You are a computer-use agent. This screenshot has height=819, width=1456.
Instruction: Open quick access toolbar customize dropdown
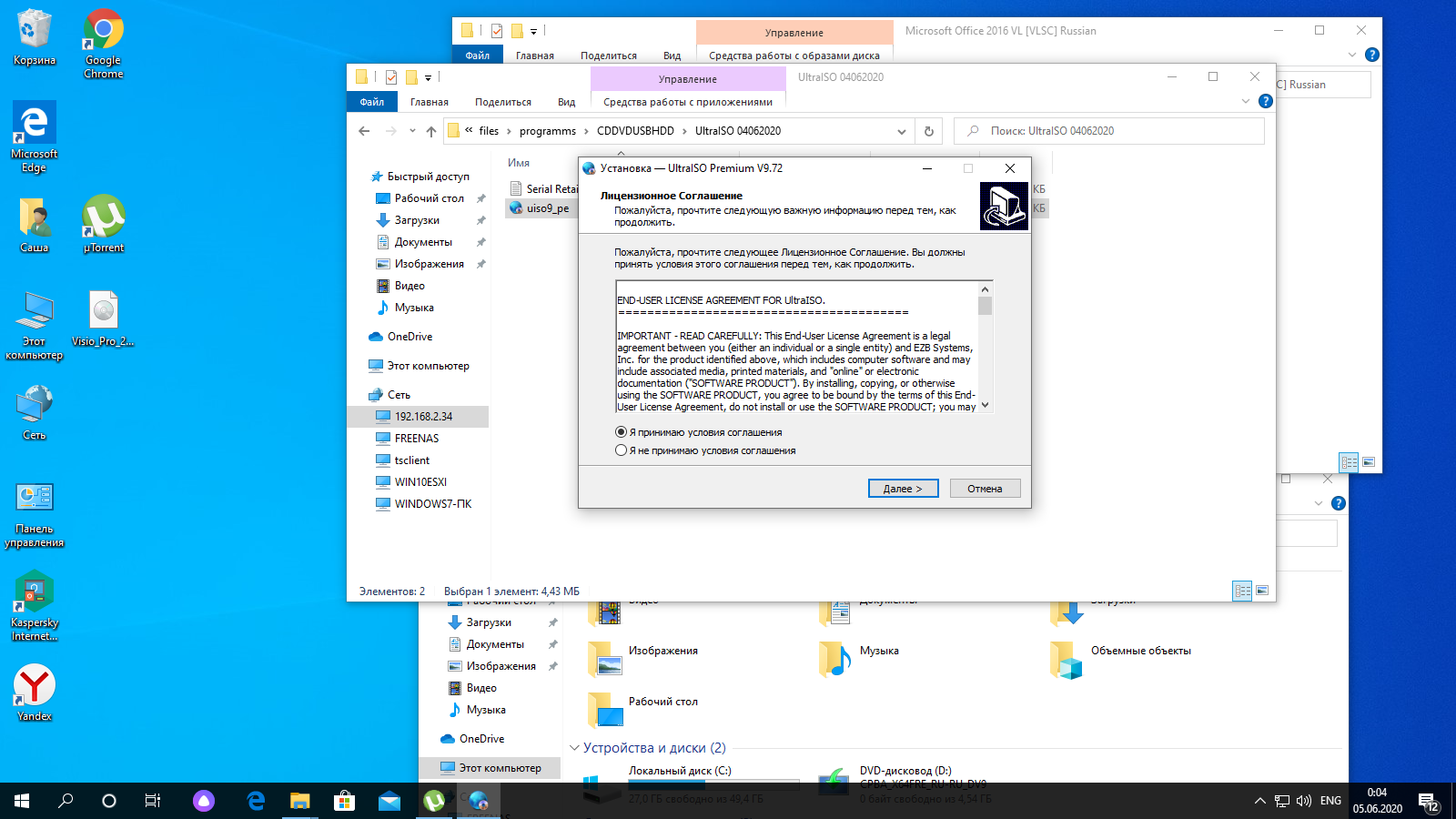pos(428,78)
